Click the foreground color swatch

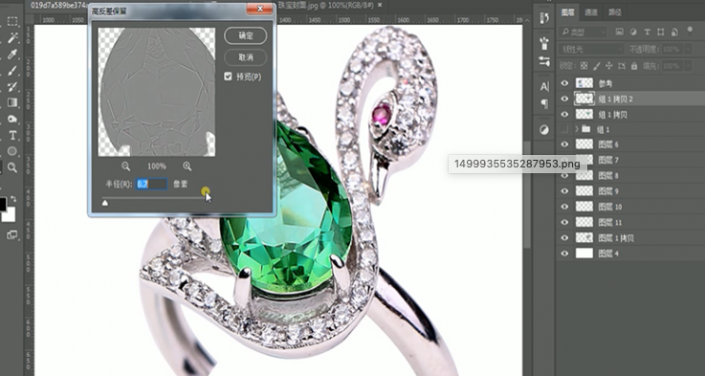3,204
